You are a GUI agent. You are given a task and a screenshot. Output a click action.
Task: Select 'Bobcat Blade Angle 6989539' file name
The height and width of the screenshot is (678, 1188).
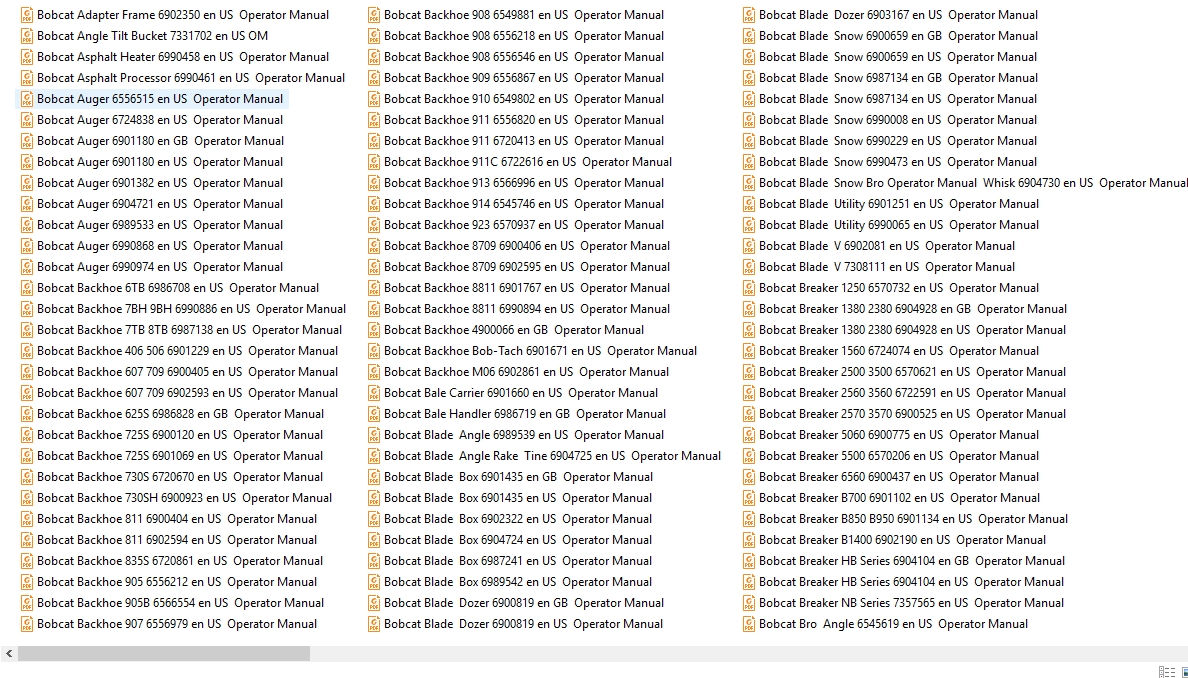pos(524,435)
